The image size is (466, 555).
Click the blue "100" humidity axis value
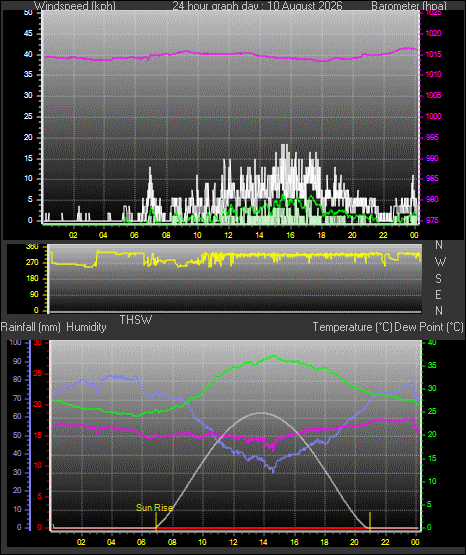[15, 343]
